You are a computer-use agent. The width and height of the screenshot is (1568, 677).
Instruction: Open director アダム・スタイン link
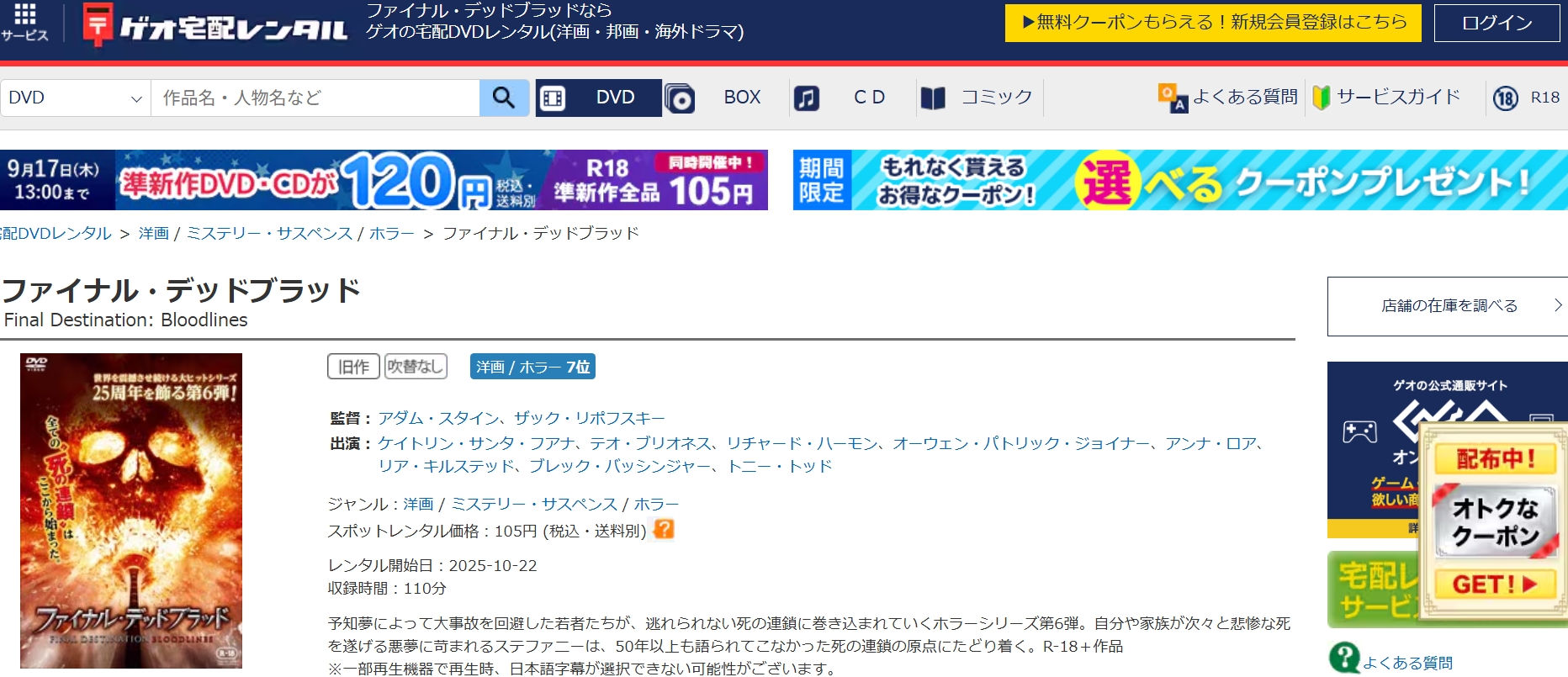(438, 418)
